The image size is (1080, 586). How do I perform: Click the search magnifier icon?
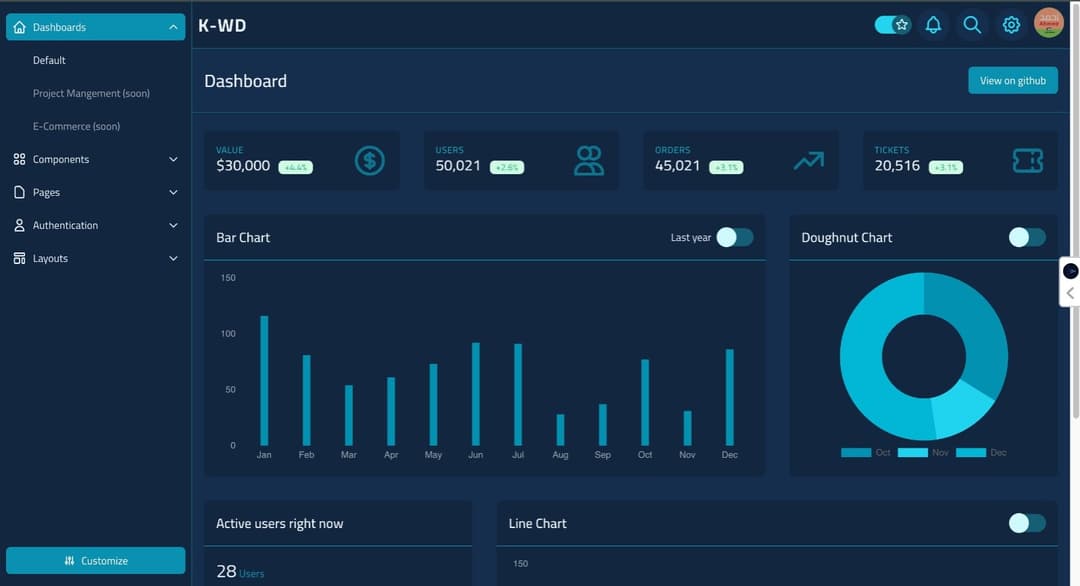[972, 25]
